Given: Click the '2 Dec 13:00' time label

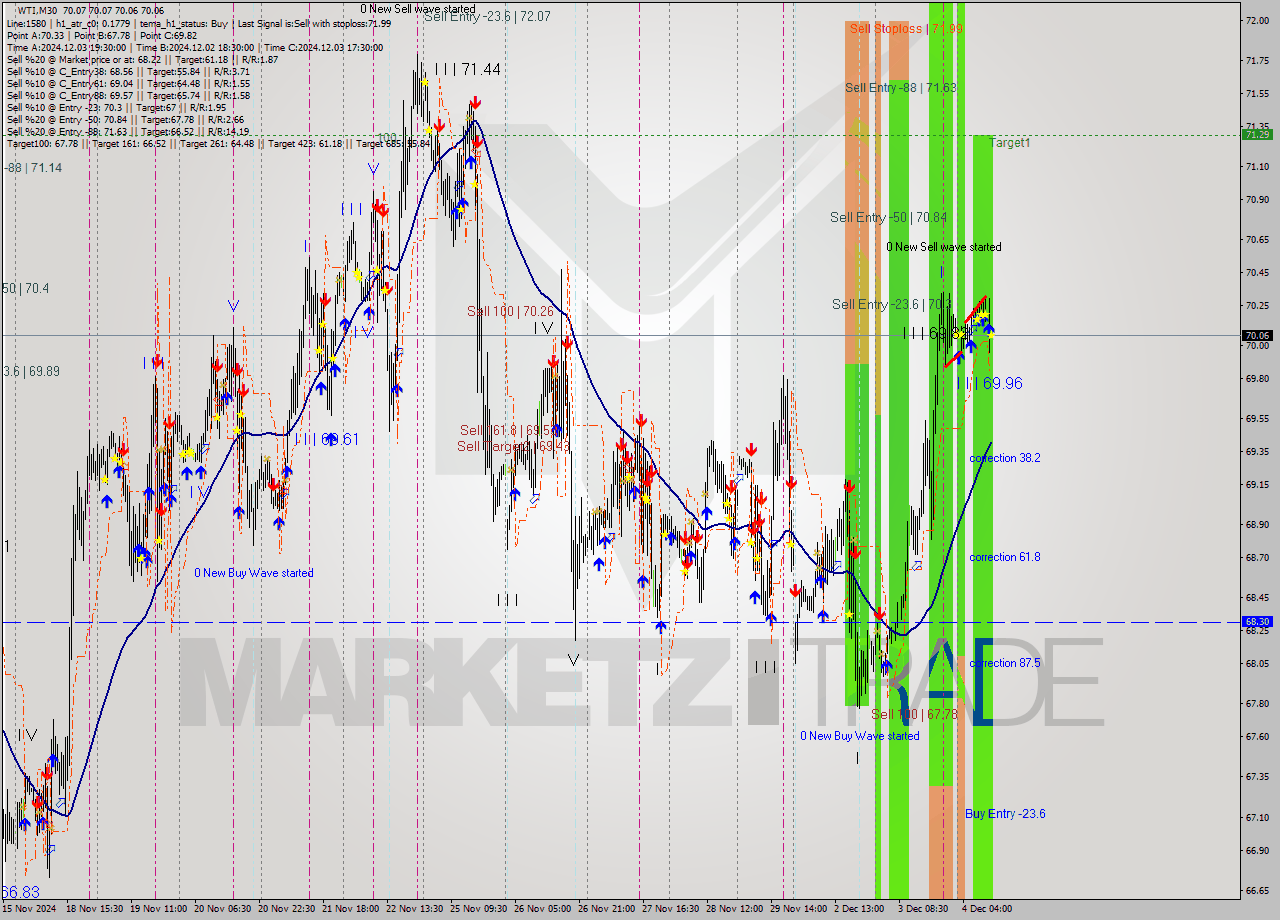Looking at the screenshot, I should [860, 909].
